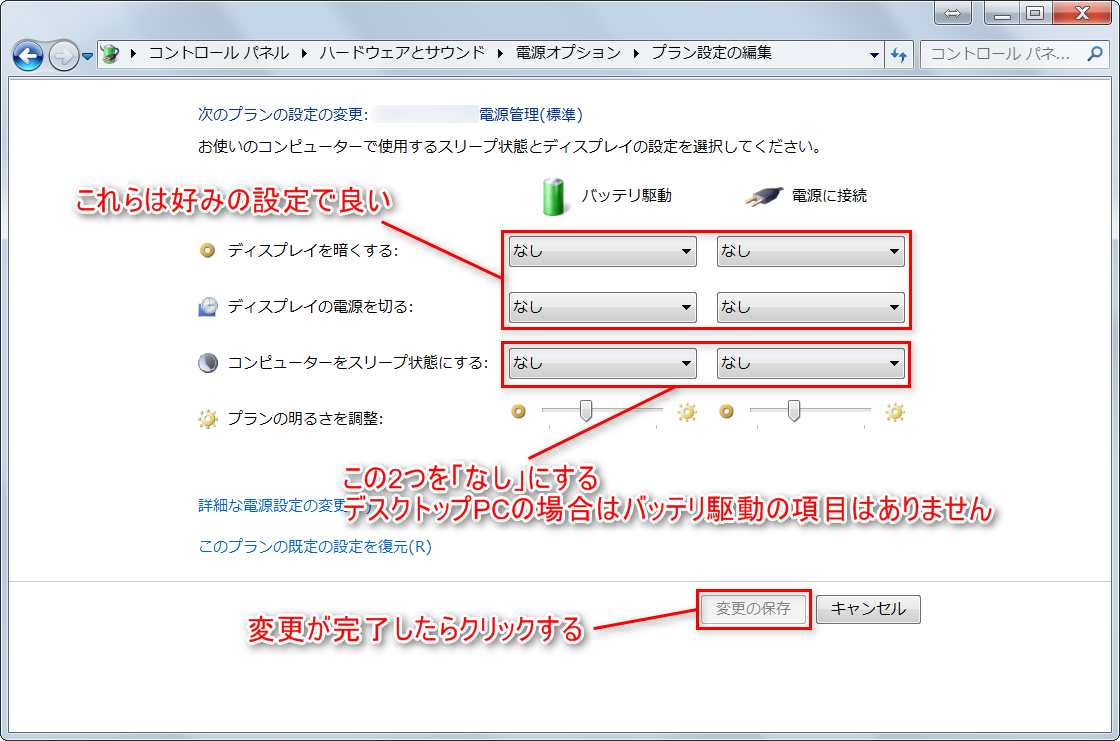Minimize the window
Viewport: 1120px width, 741px height.
[1001, 13]
